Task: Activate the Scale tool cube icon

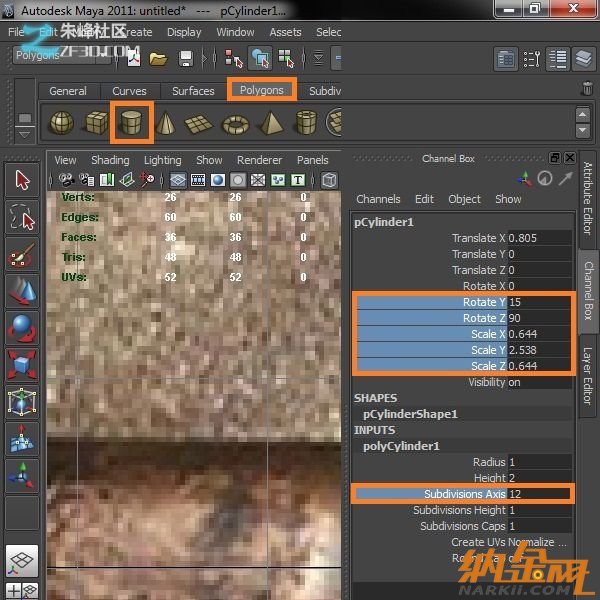Action: (x=22, y=365)
